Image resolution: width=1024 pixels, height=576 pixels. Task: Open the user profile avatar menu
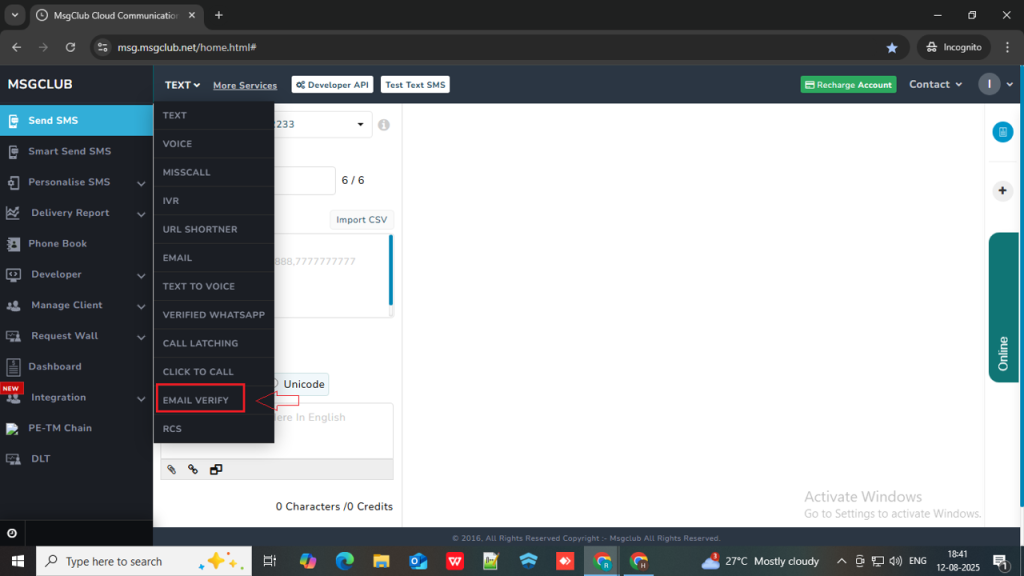point(989,84)
